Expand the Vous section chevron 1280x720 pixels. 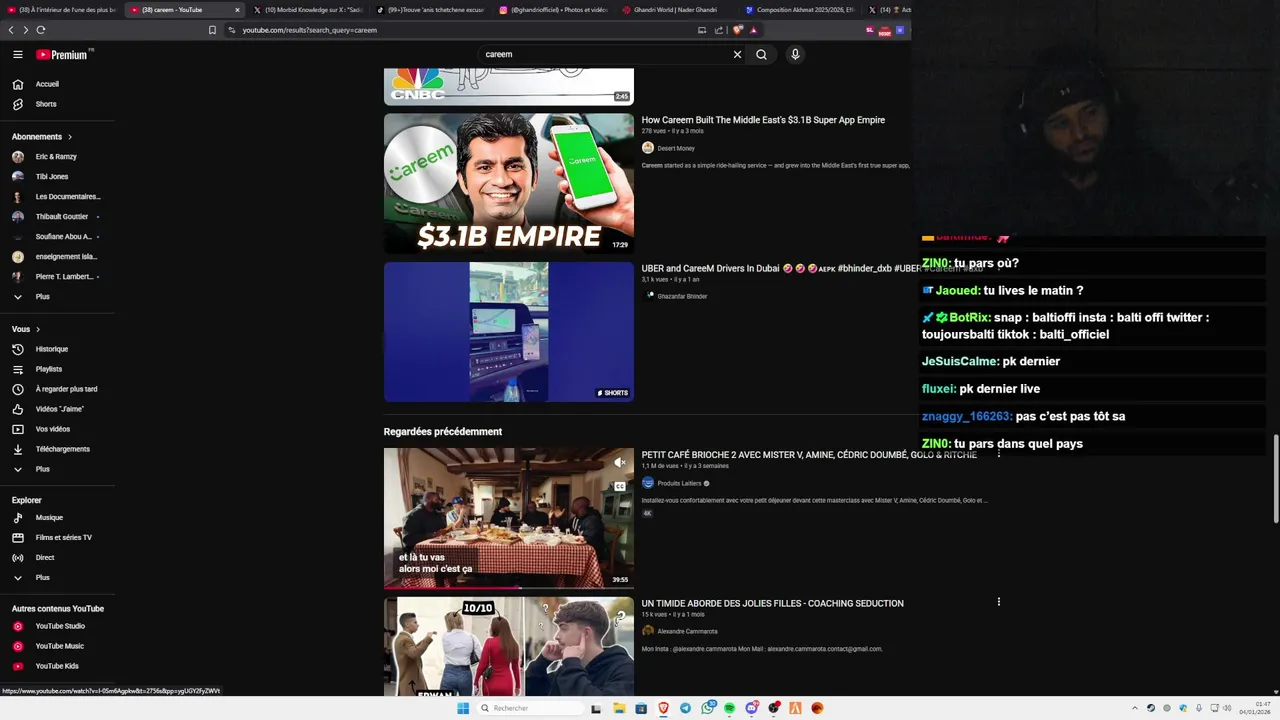click(38, 329)
